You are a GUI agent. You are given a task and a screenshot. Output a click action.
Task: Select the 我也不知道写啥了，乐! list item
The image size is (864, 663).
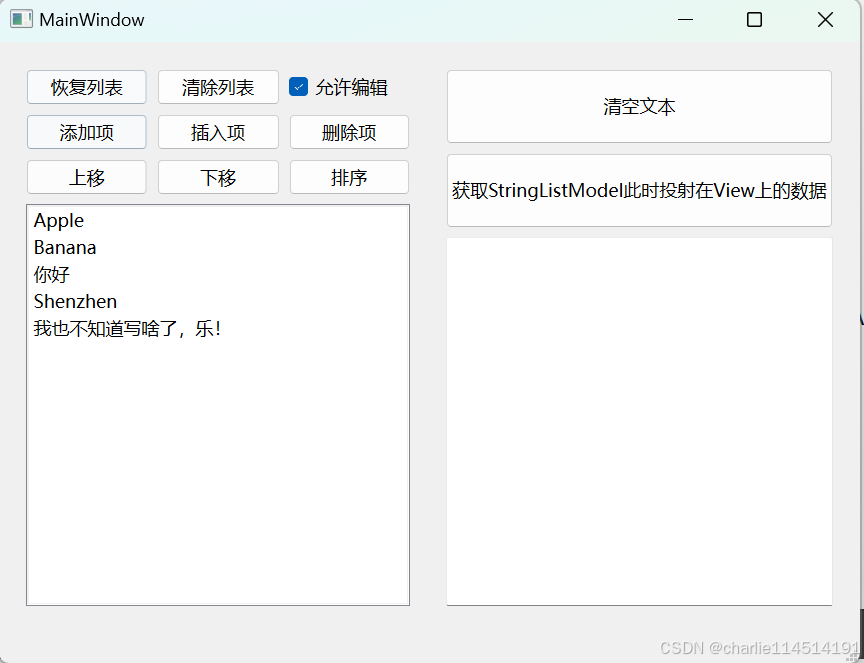click(x=218, y=328)
